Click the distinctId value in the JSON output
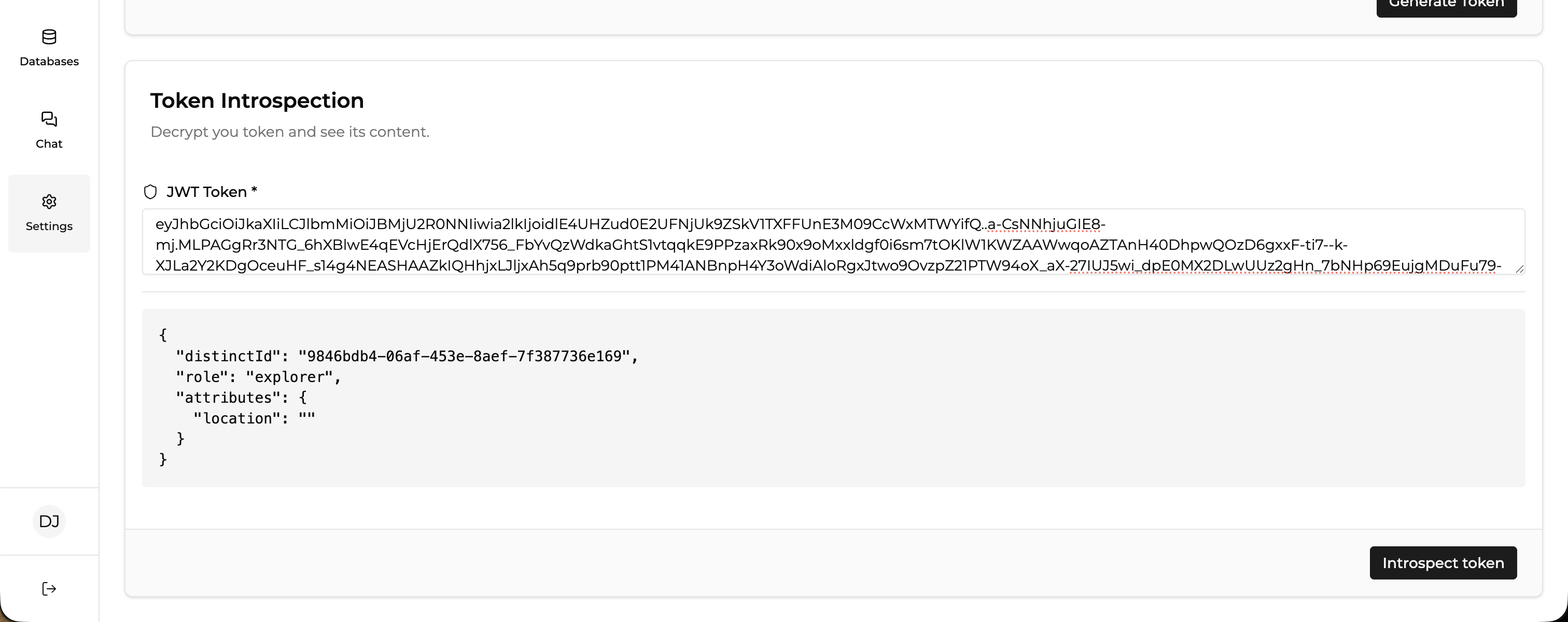Image resolution: width=1568 pixels, height=622 pixels. coord(464,357)
